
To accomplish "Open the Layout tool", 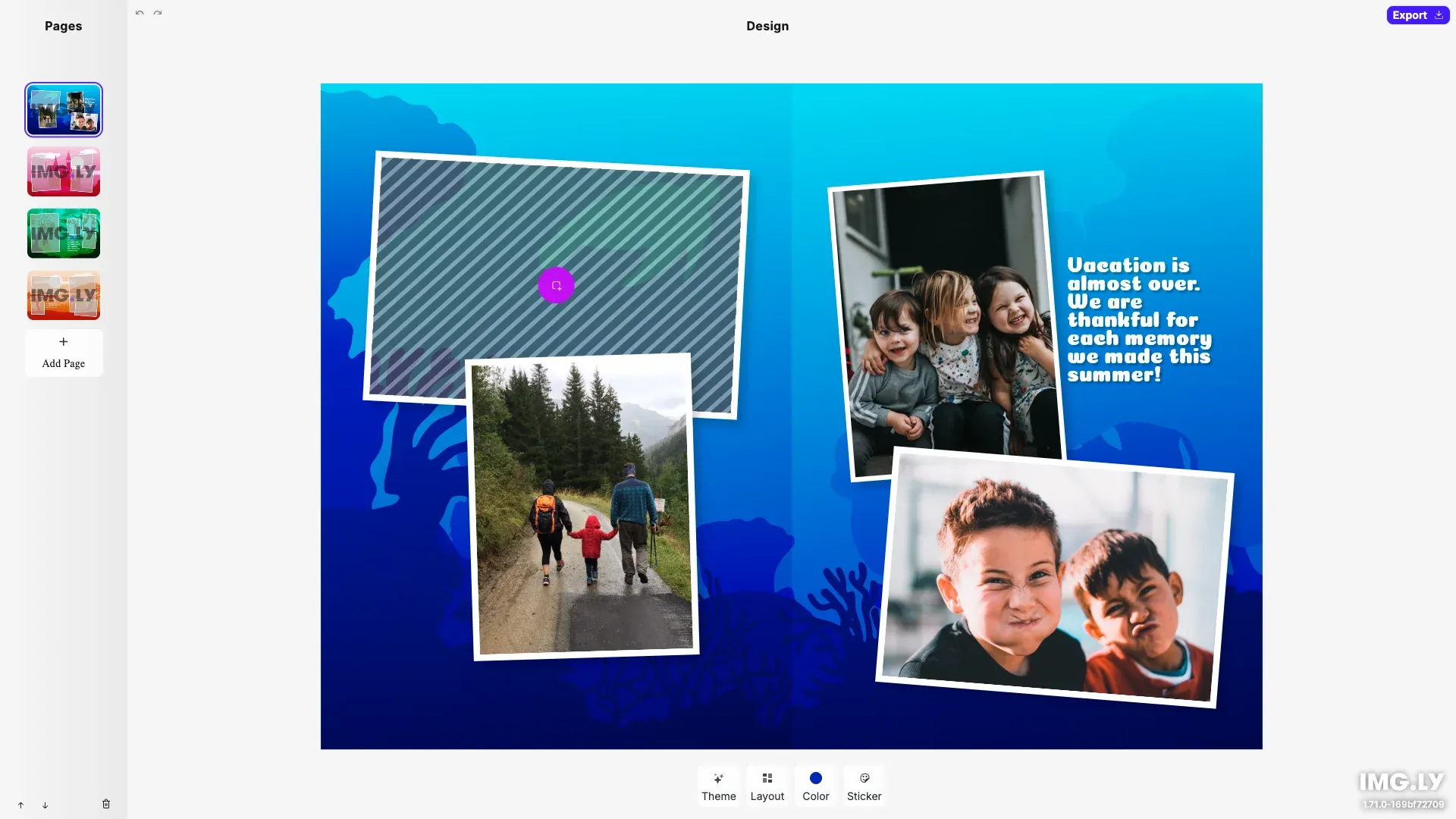I will 767,786.
